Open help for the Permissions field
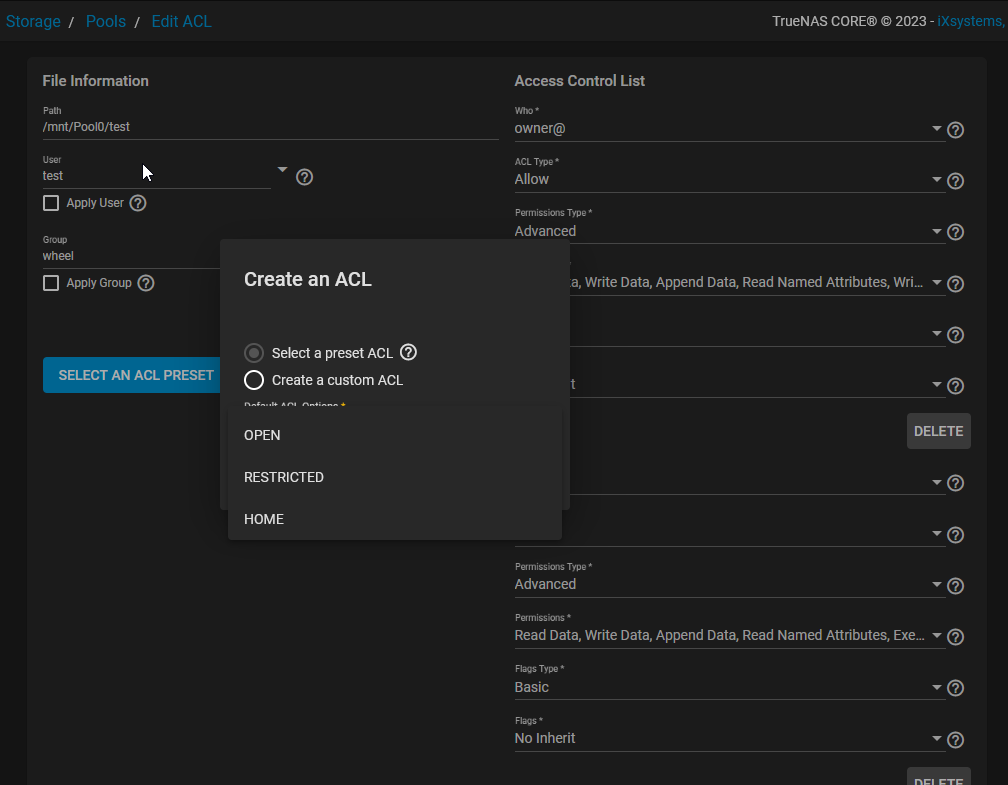Image resolution: width=1008 pixels, height=785 pixels. point(955,636)
